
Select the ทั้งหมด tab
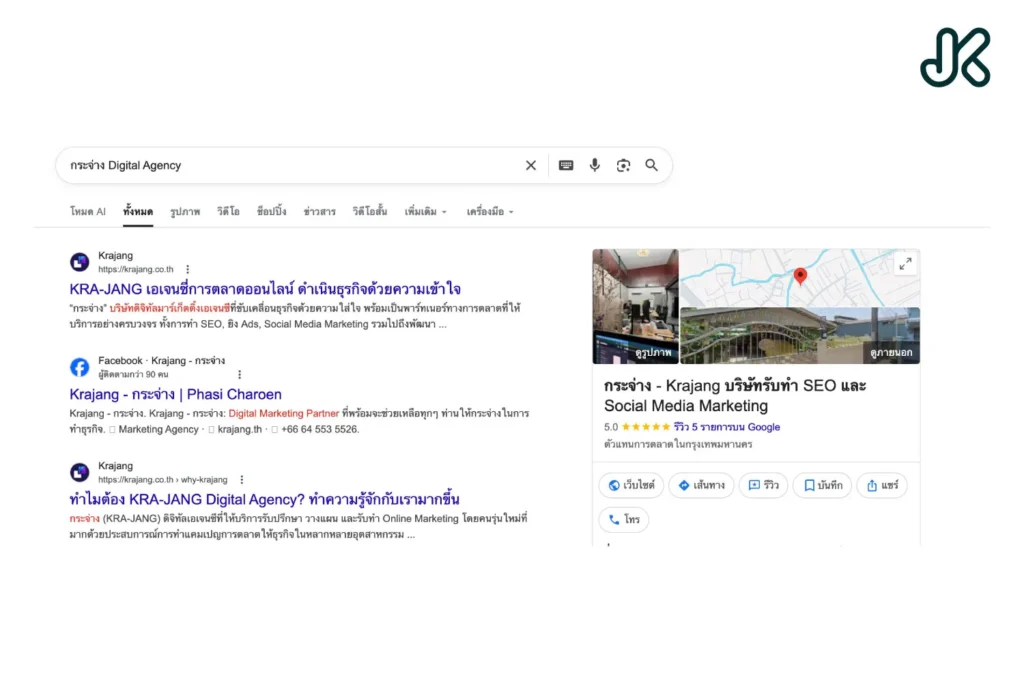pos(138,212)
